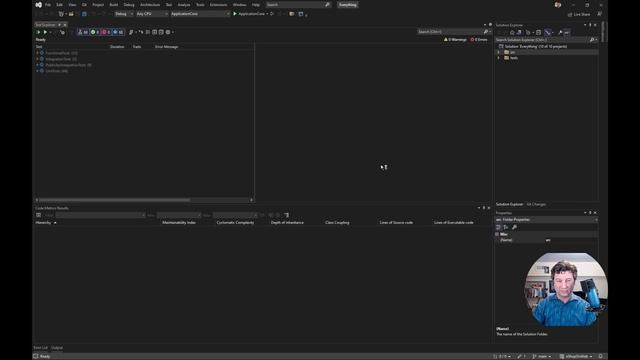Click Live Share button
Image resolution: width=640 pixels, height=360 pixels.
pyautogui.click(x=579, y=14)
